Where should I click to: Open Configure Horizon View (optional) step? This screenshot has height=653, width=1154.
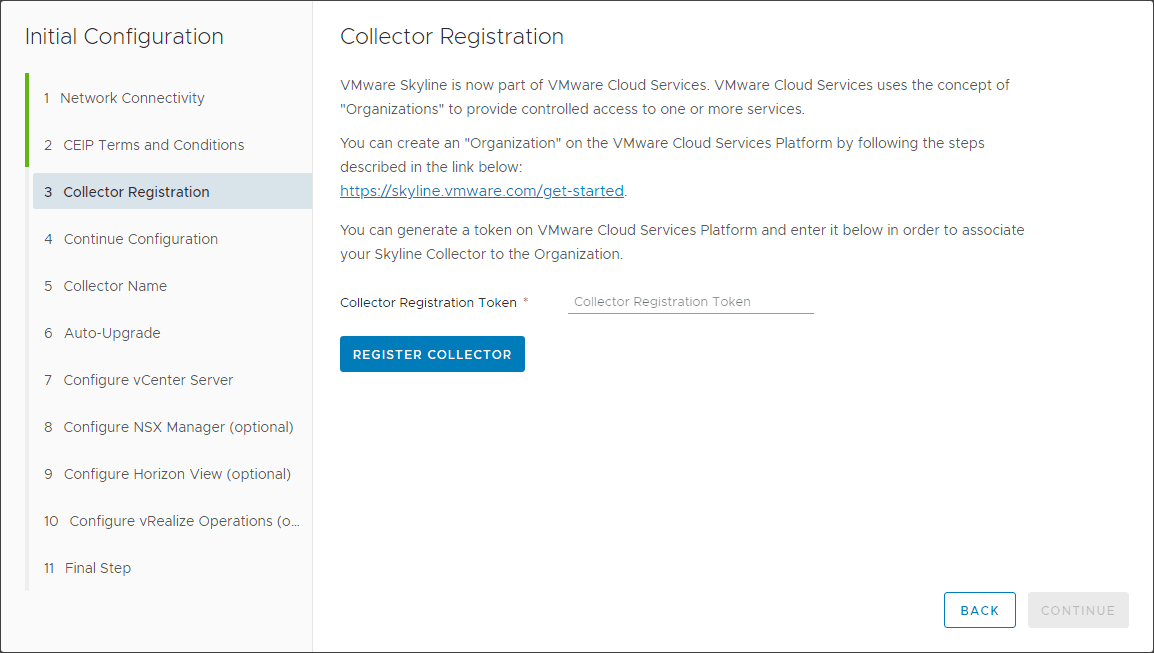point(177,474)
